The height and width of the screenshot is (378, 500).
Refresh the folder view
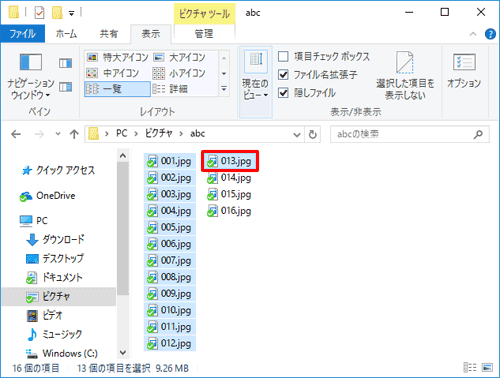click(313, 135)
